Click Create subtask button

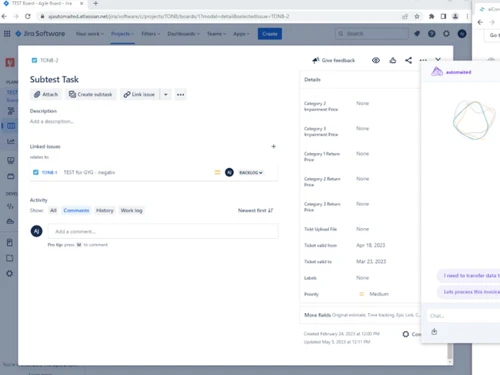click(91, 94)
